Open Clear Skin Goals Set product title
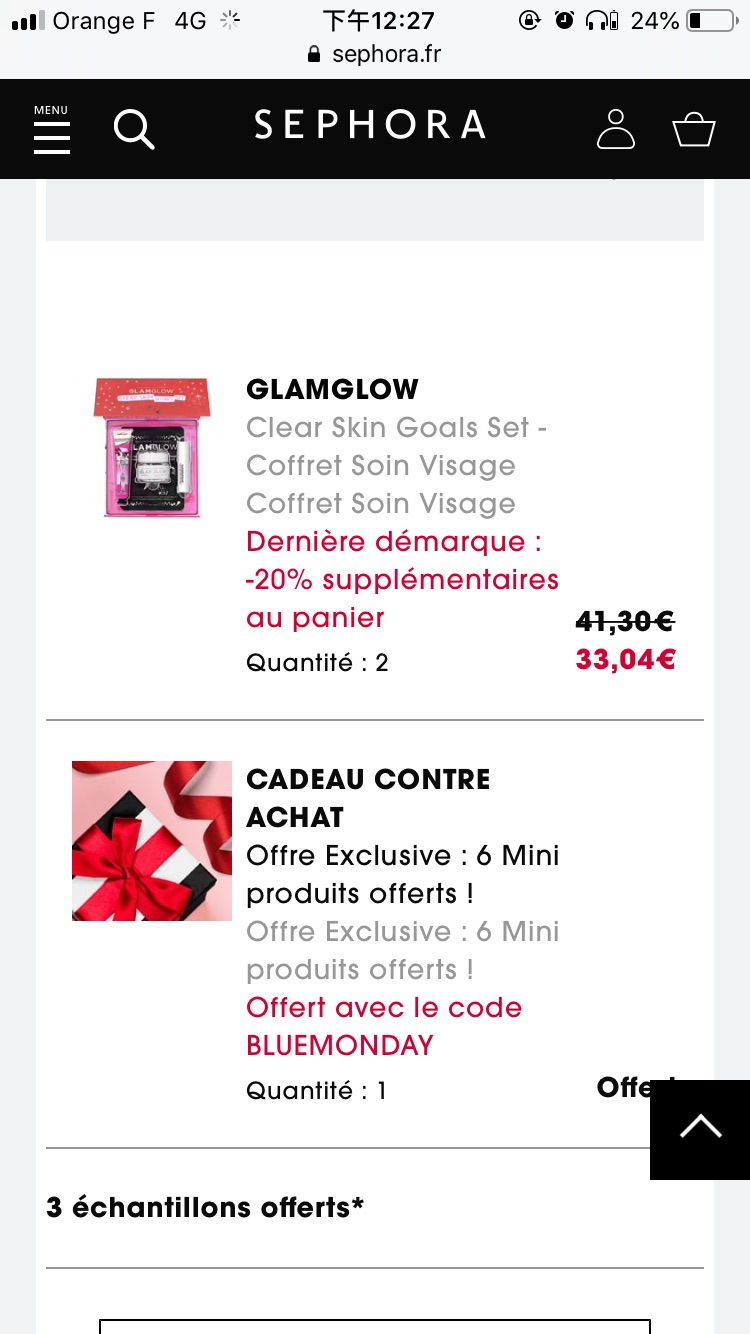This screenshot has height=1334, width=750. pos(396,447)
